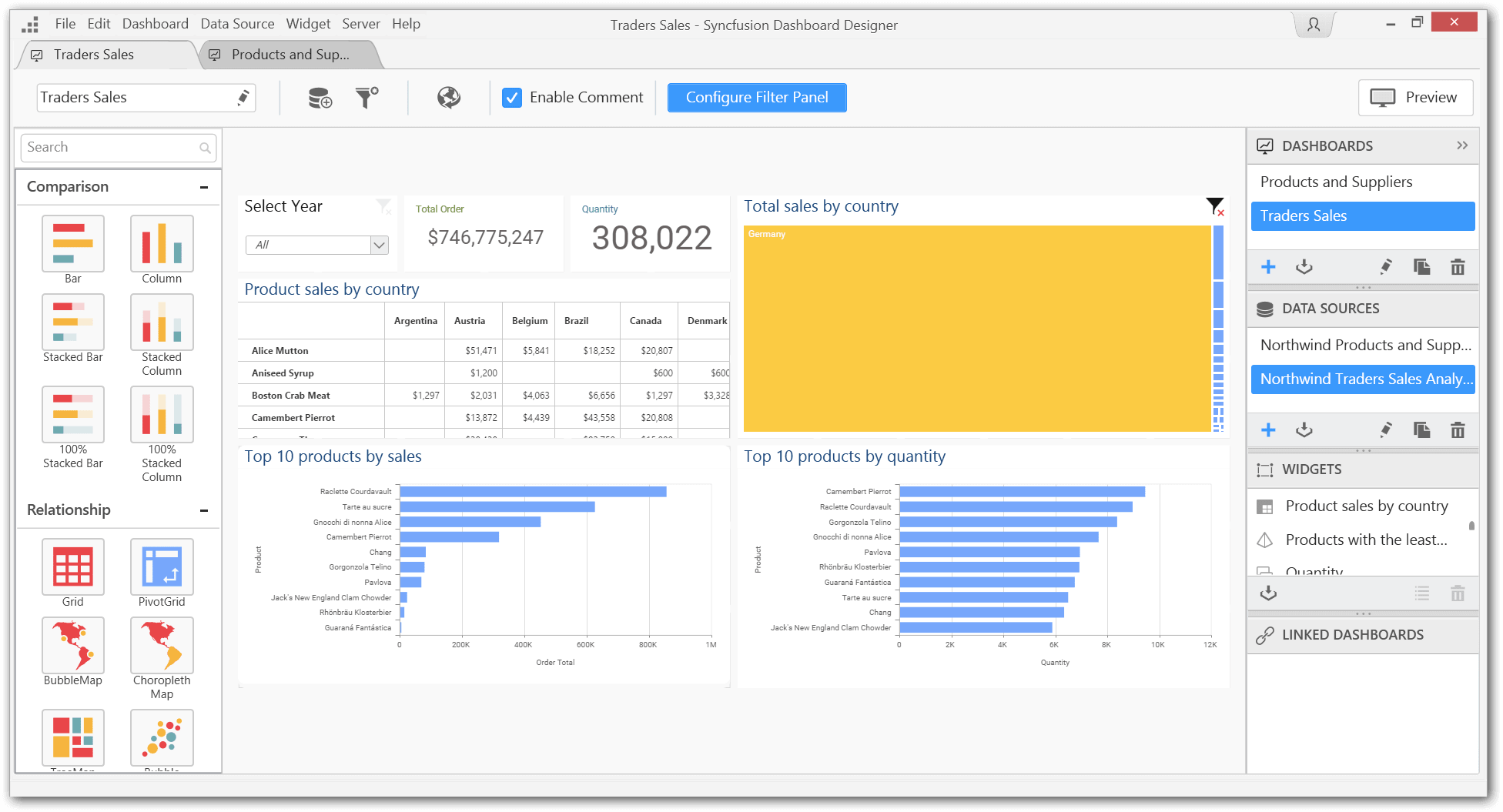This screenshot has height=812, width=1503.
Task: Collapse the Relationship widget section
Action: tap(204, 510)
